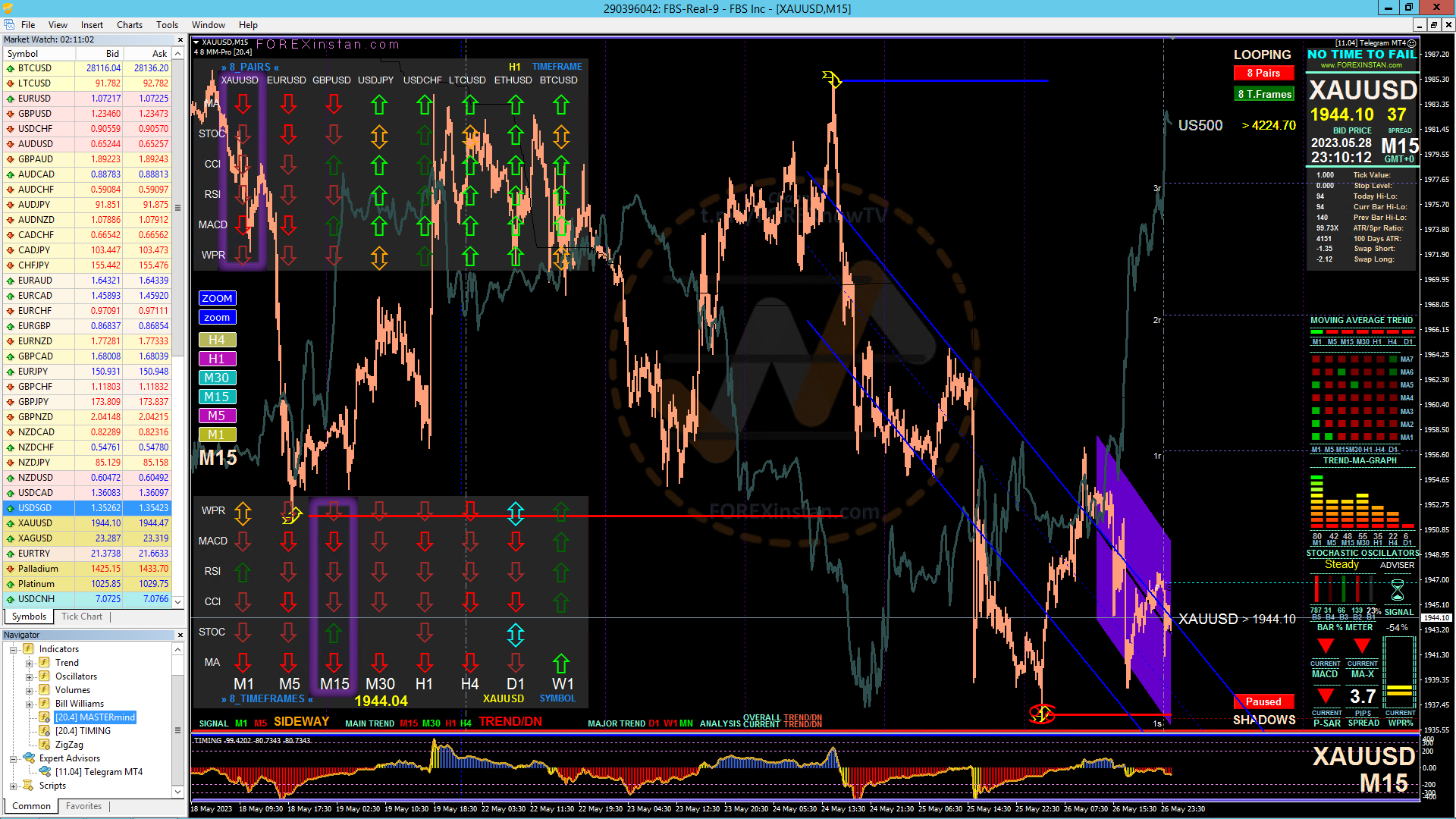
Task: Click the MA up arrow under BTCUSD column
Action: (x=561, y=104)
